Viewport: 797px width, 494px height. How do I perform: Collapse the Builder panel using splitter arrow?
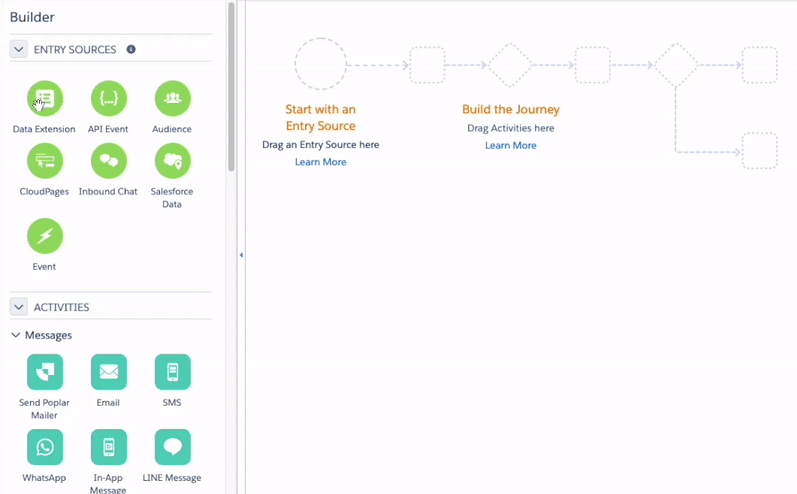[x=241, y=256]
